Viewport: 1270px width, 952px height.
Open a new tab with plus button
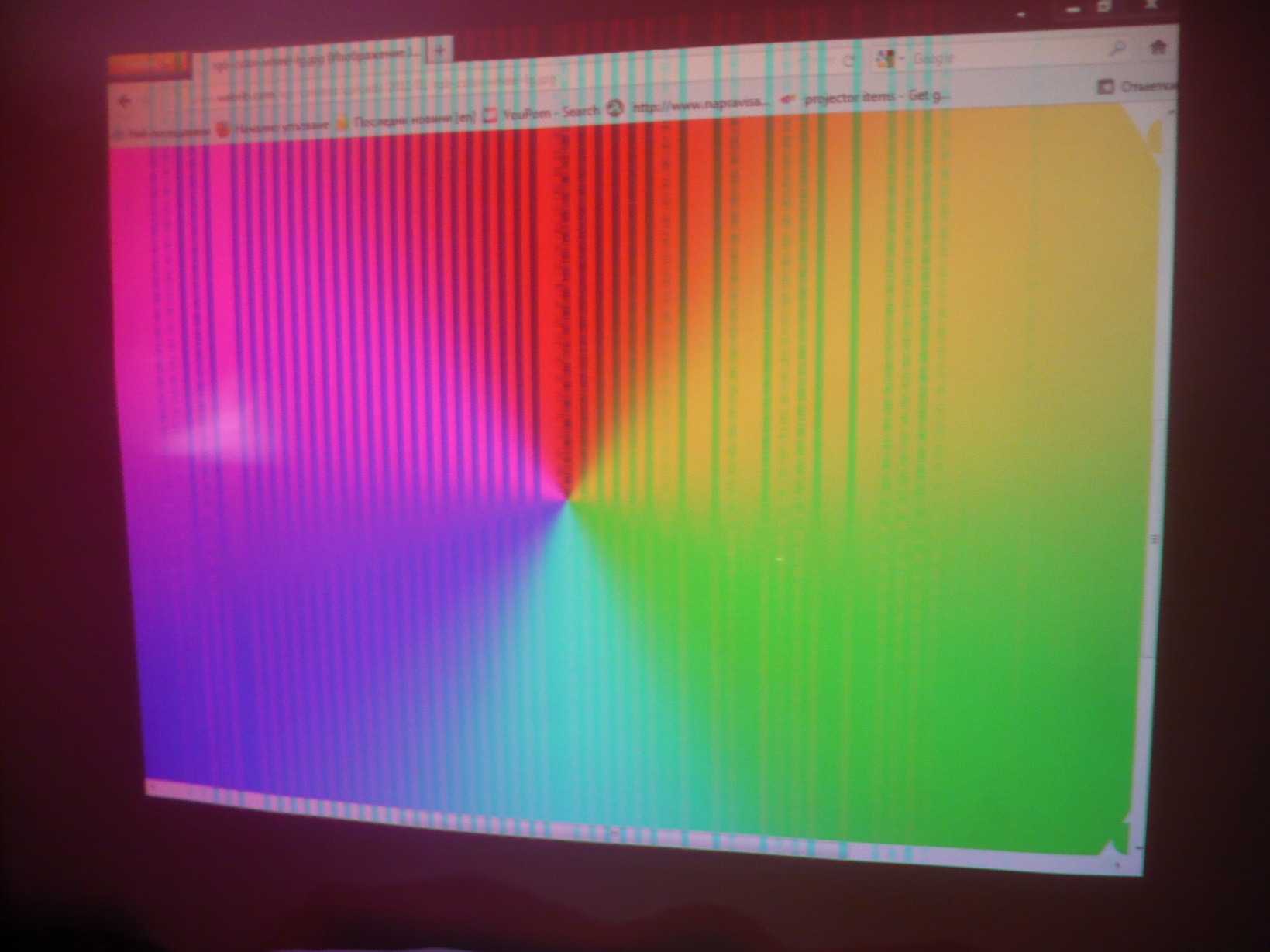pyautogui.click(x=440, y=51)
